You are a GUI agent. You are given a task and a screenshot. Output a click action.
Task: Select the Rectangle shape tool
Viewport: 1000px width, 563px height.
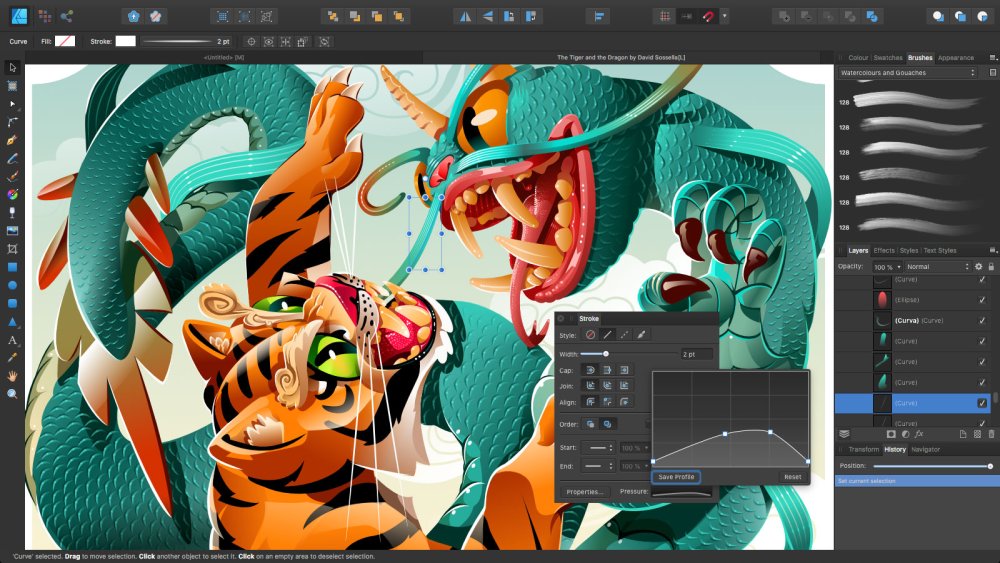(x=12, y=267)
